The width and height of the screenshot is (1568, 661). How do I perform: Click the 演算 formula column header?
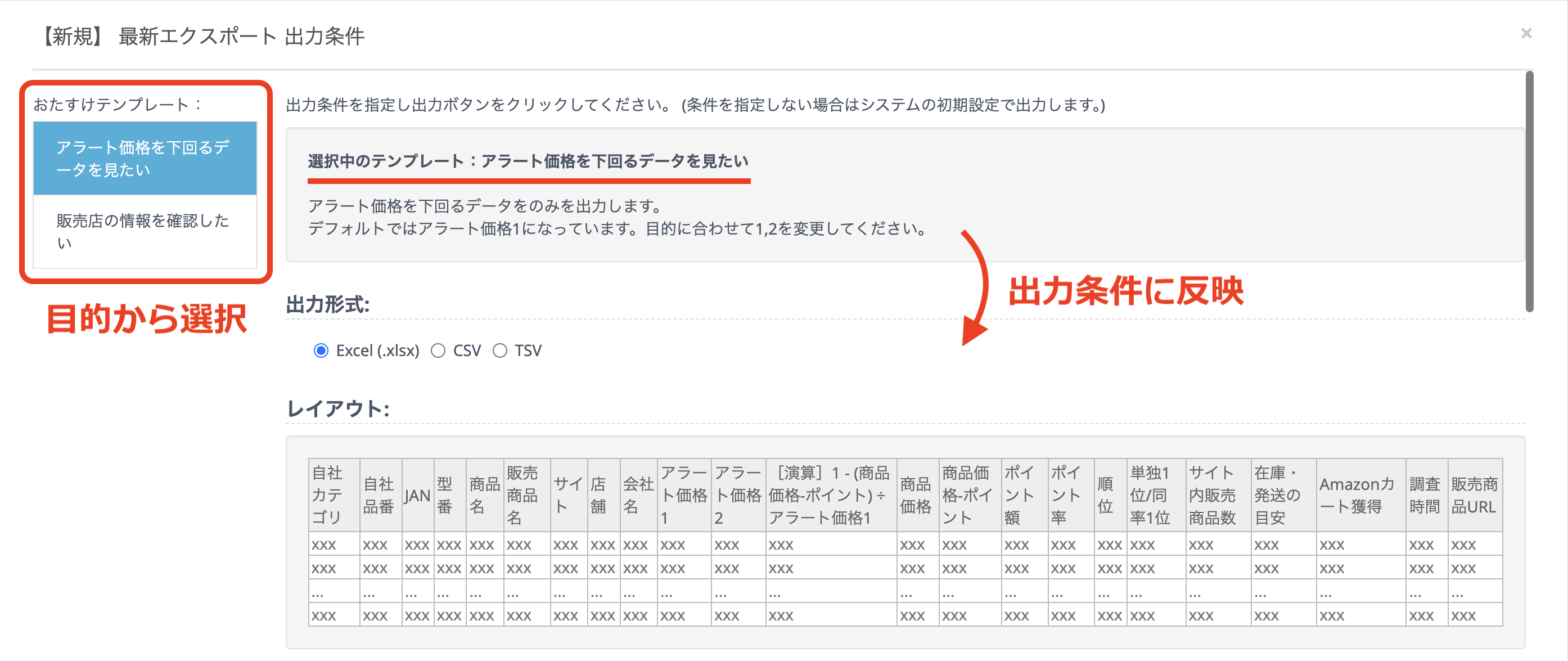(830, 495)
